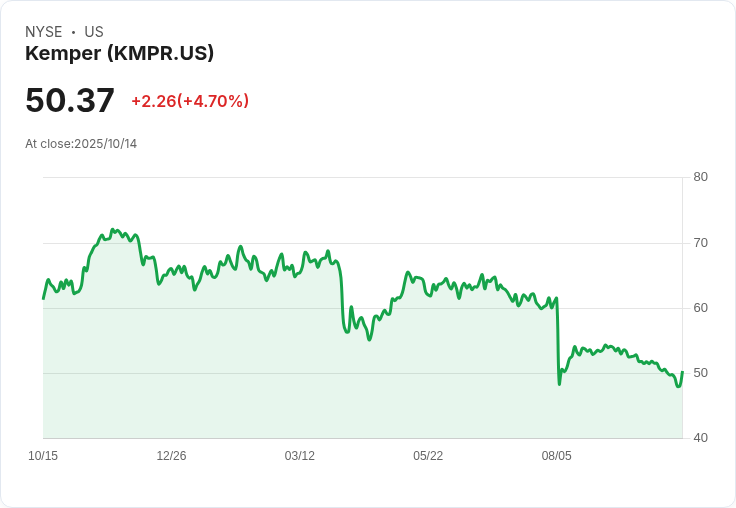Click the 50 y-axis price label
The height and width of the screenshot is (508, 736).
[700, 373]
